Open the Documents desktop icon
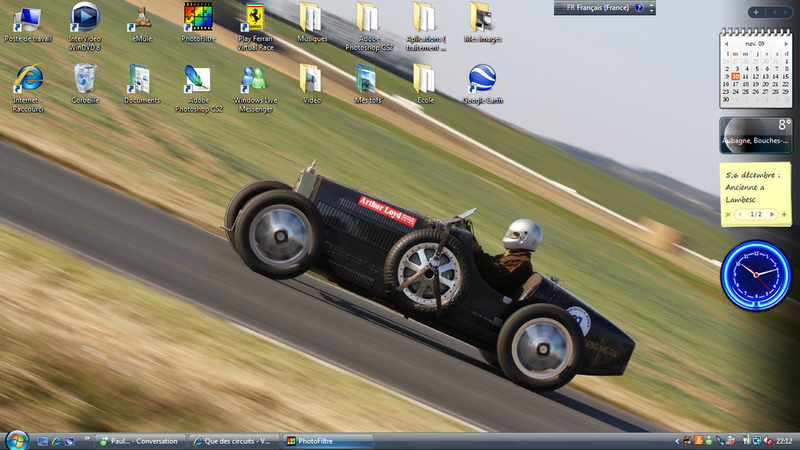The image size is (800, 450). pyautogui.click(x=141, y=84)
